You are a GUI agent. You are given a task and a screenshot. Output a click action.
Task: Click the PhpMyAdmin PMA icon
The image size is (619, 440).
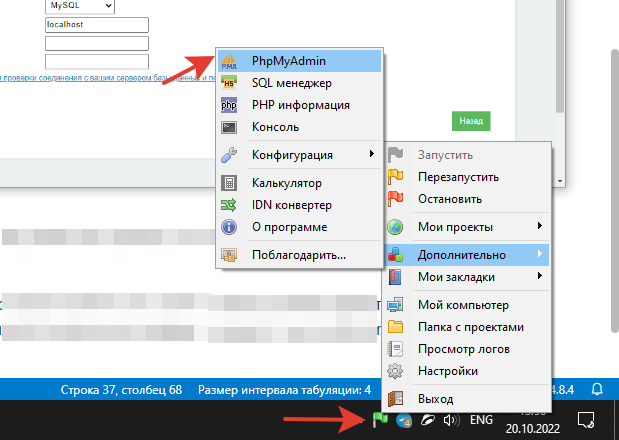229,61
